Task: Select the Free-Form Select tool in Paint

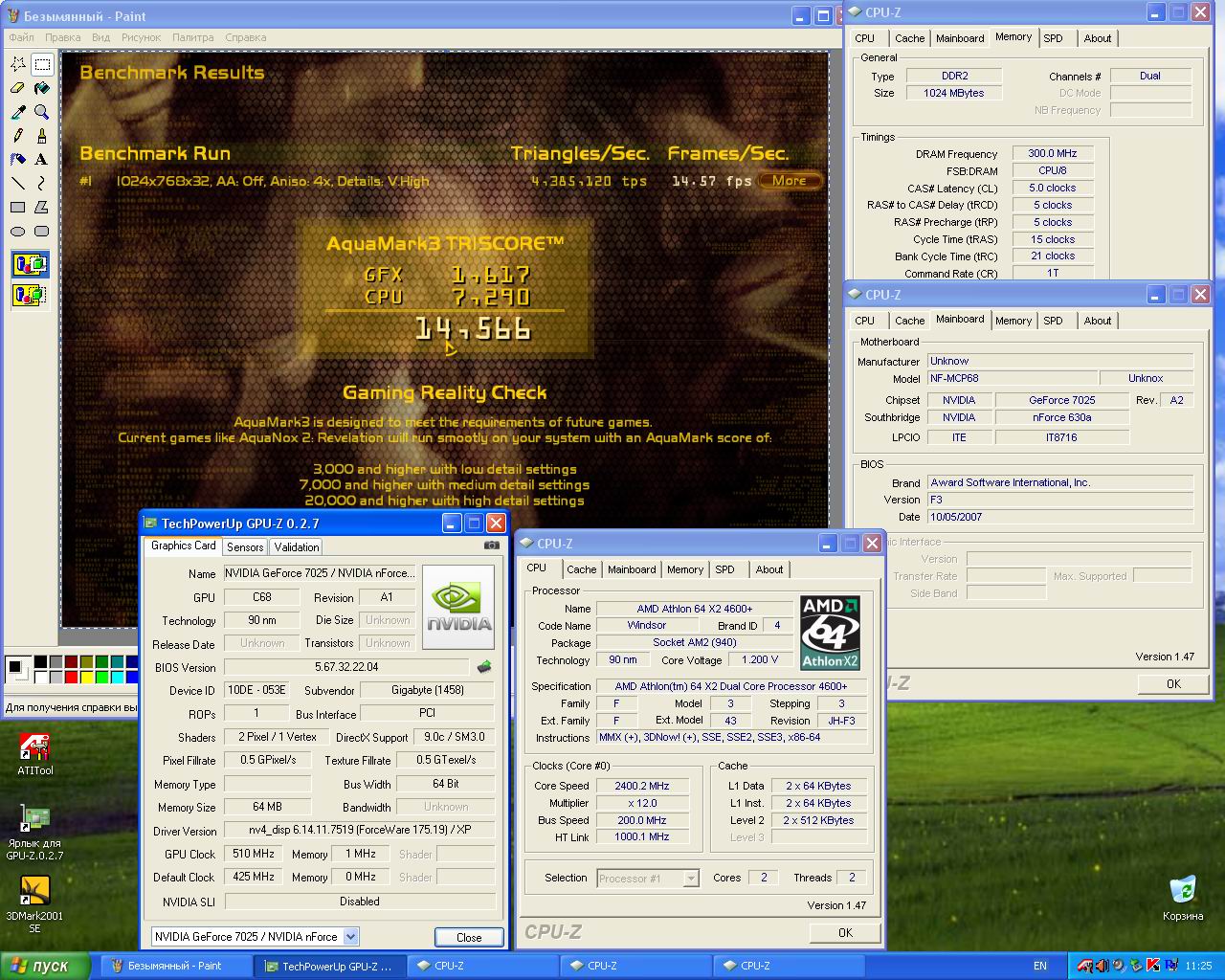Action: (x=18, y=64)
